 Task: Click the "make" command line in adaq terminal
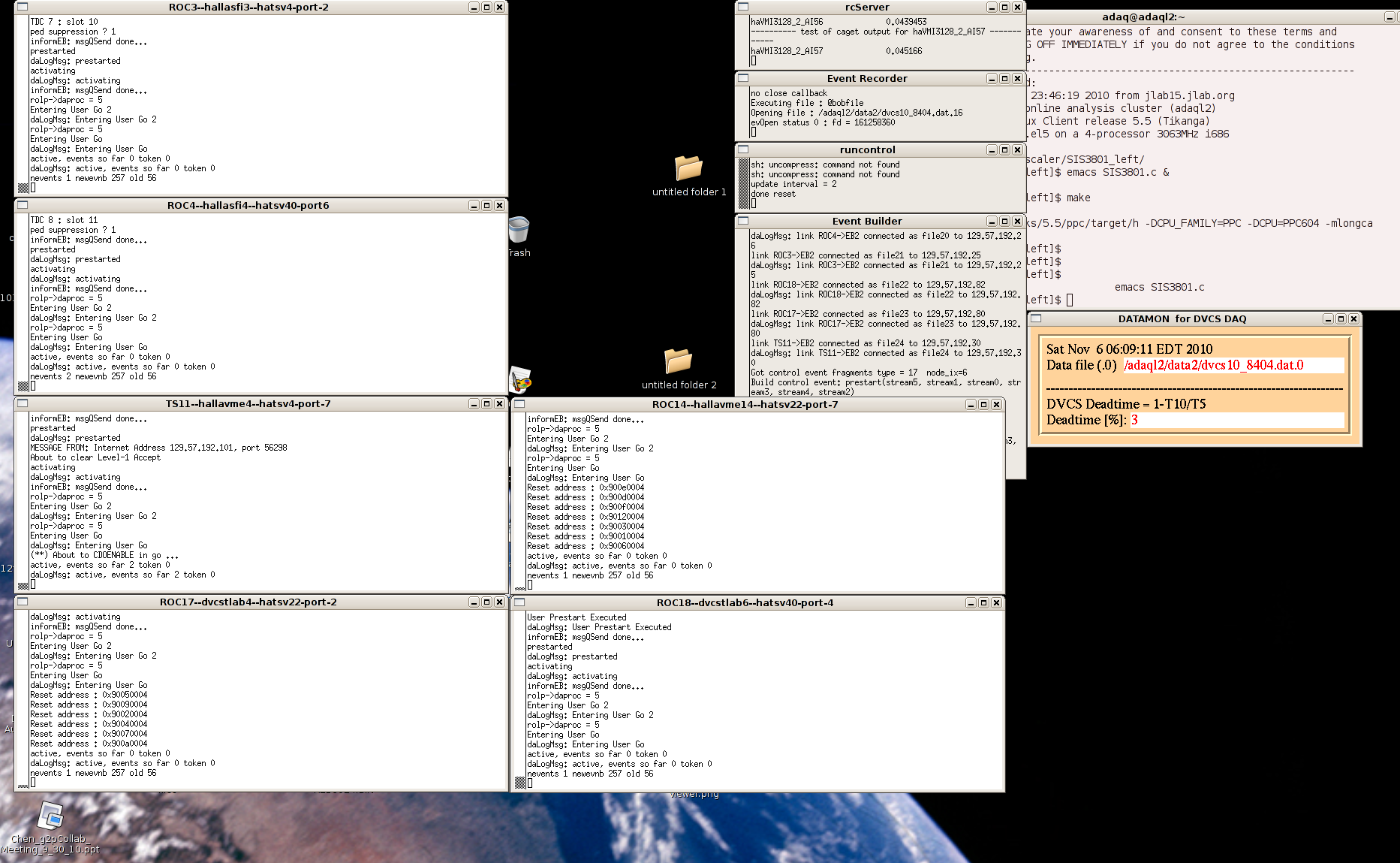(x=1079, y=198)
